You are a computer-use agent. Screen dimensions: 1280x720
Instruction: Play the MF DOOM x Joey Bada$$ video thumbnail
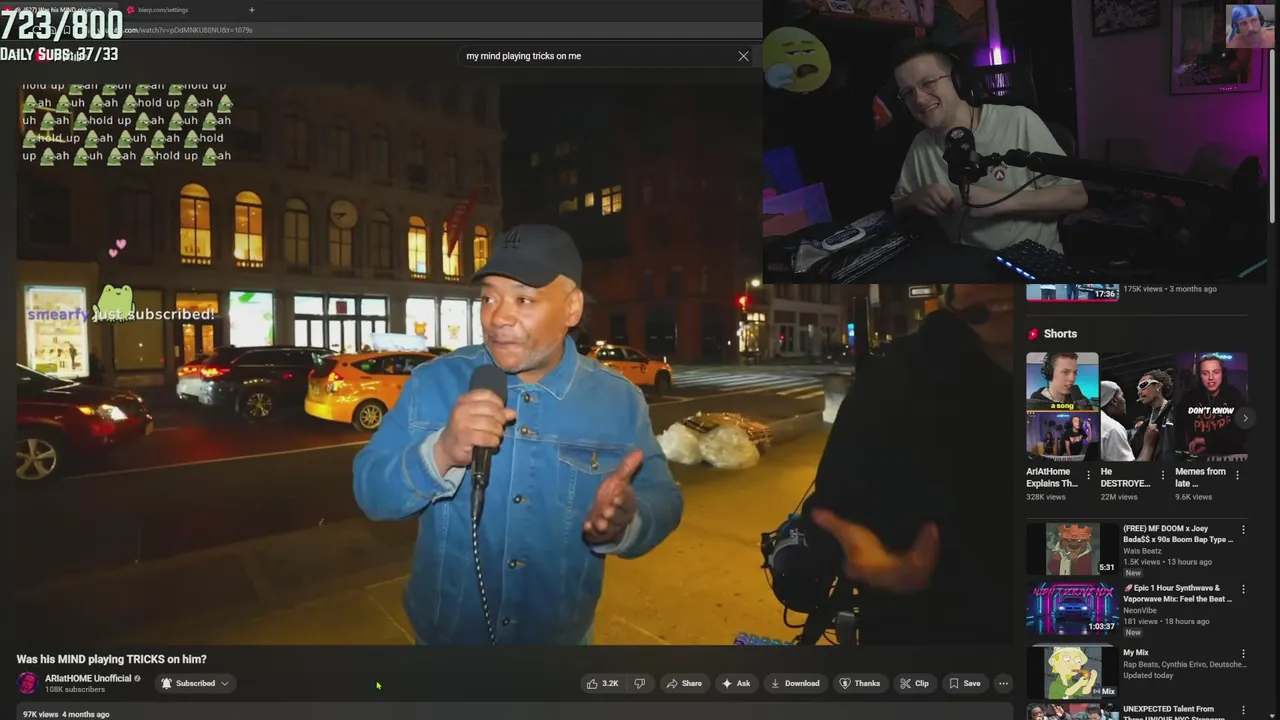click(x=1072, y=548)
